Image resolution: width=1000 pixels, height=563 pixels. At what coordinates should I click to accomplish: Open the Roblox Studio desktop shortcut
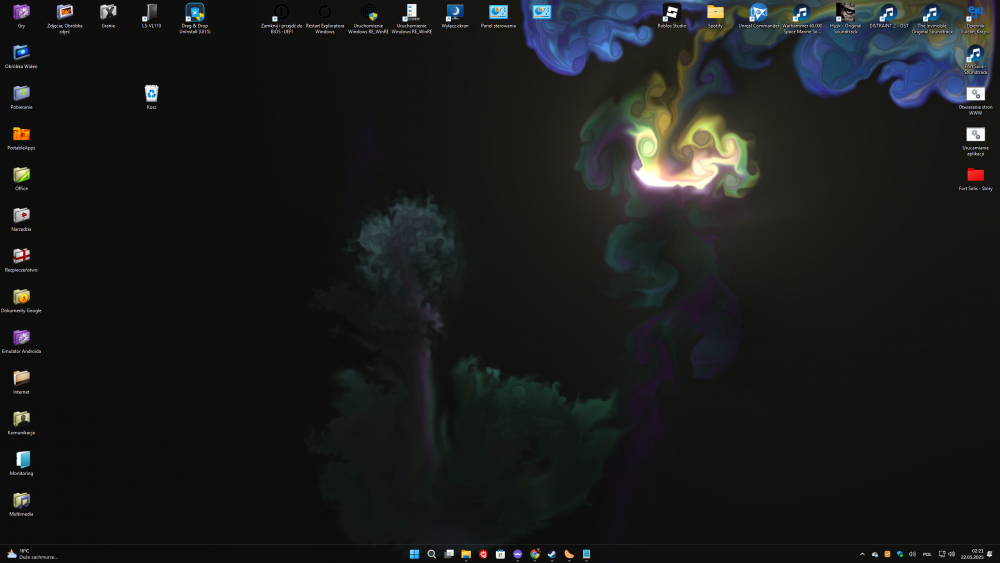click(x=671, y=13)
